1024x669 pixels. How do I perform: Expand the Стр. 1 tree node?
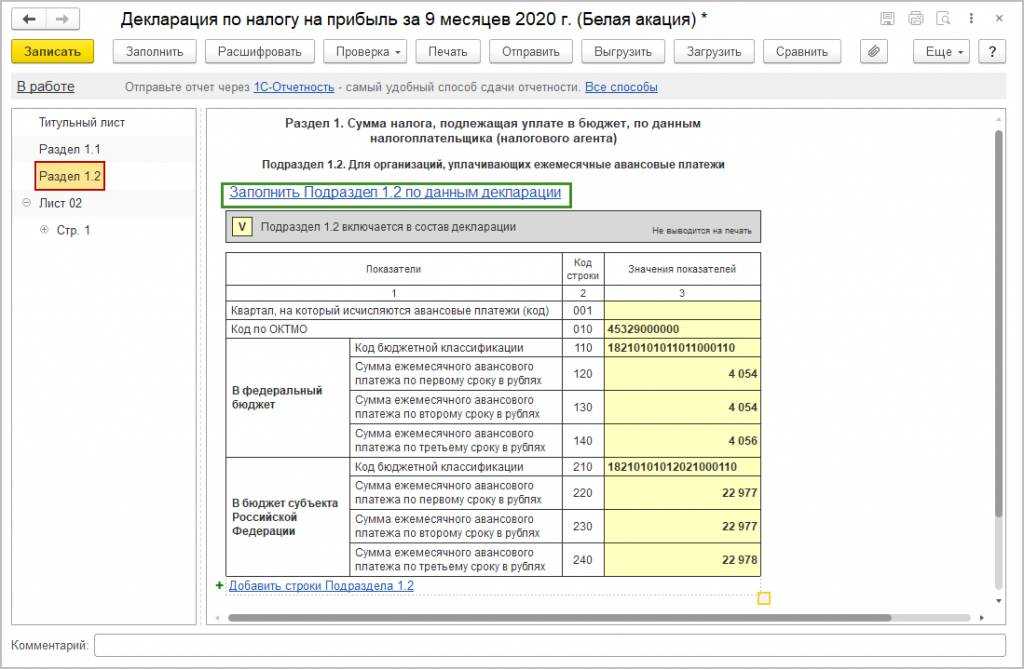tap(44, 230)
